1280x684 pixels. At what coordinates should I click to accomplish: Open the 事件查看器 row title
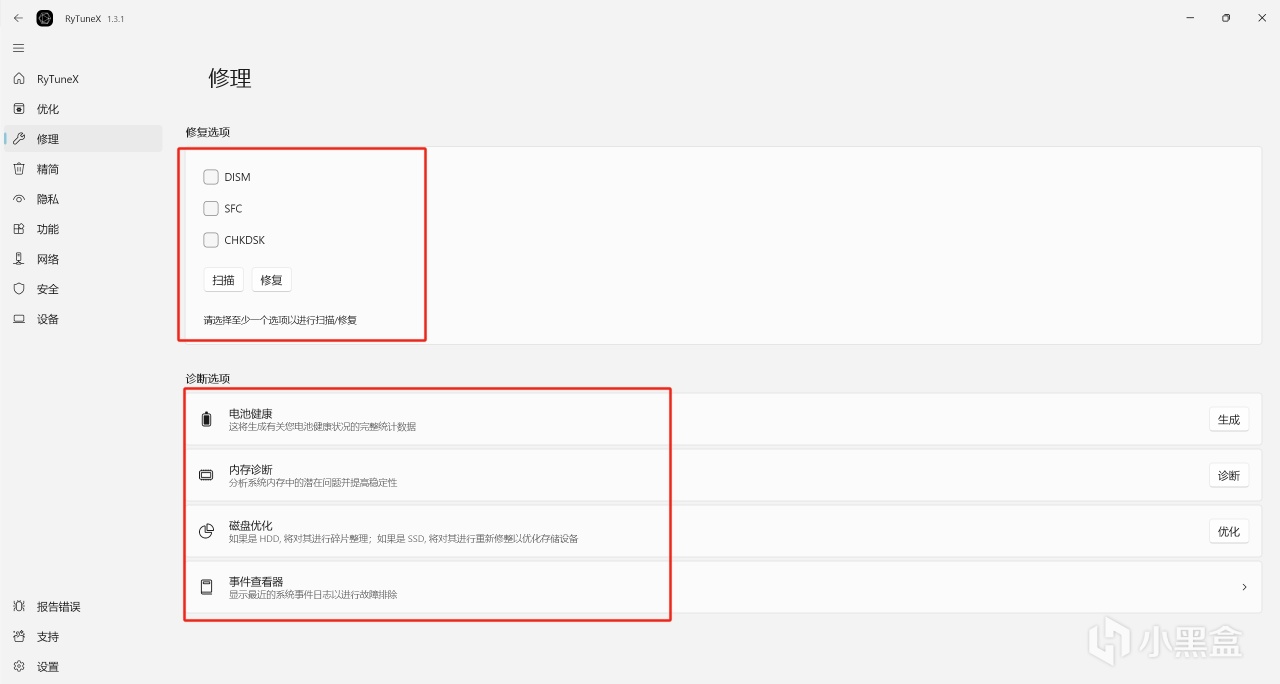pos(257,581)
